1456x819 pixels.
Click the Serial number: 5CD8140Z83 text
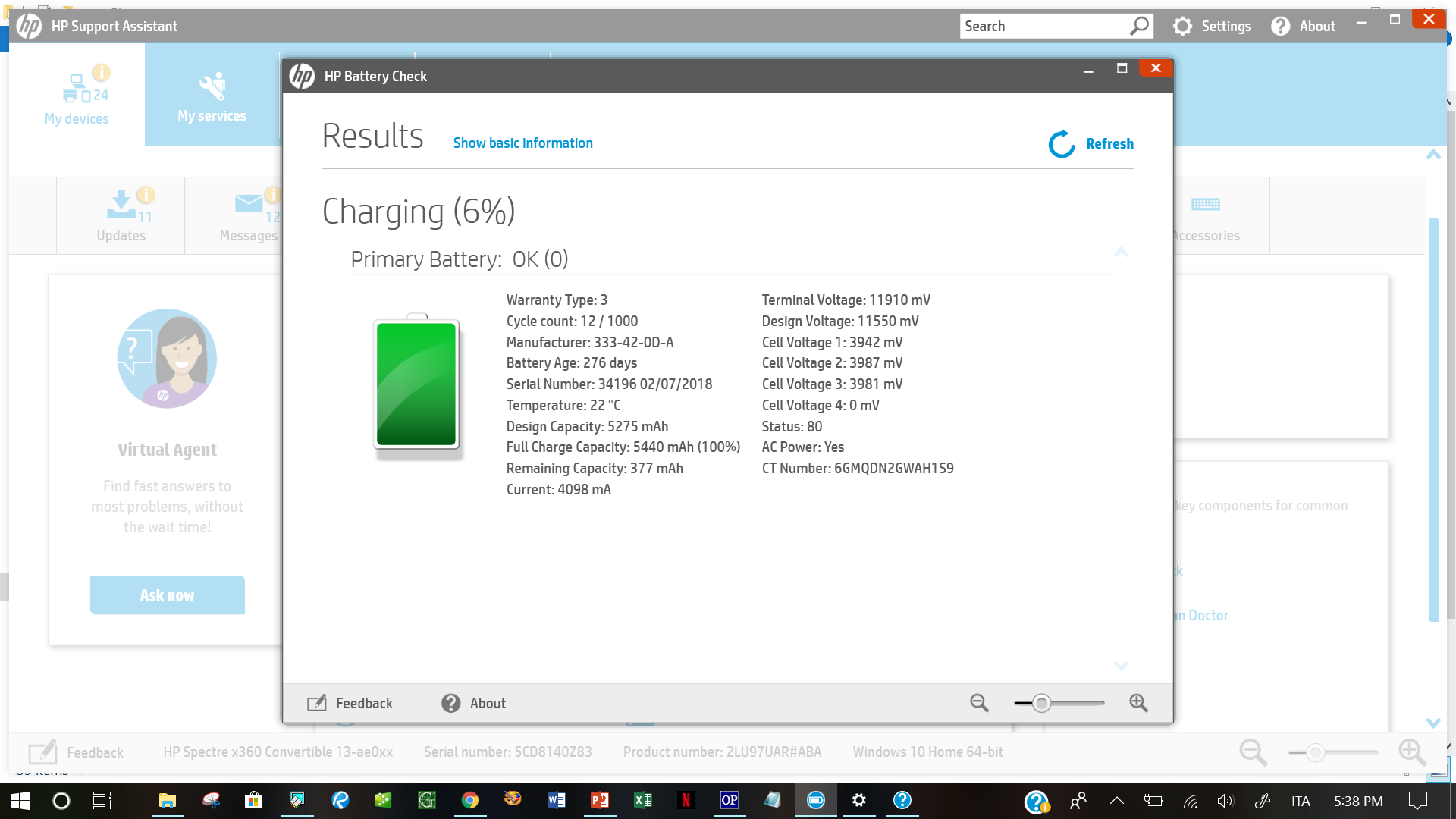[x=508, y=752]
